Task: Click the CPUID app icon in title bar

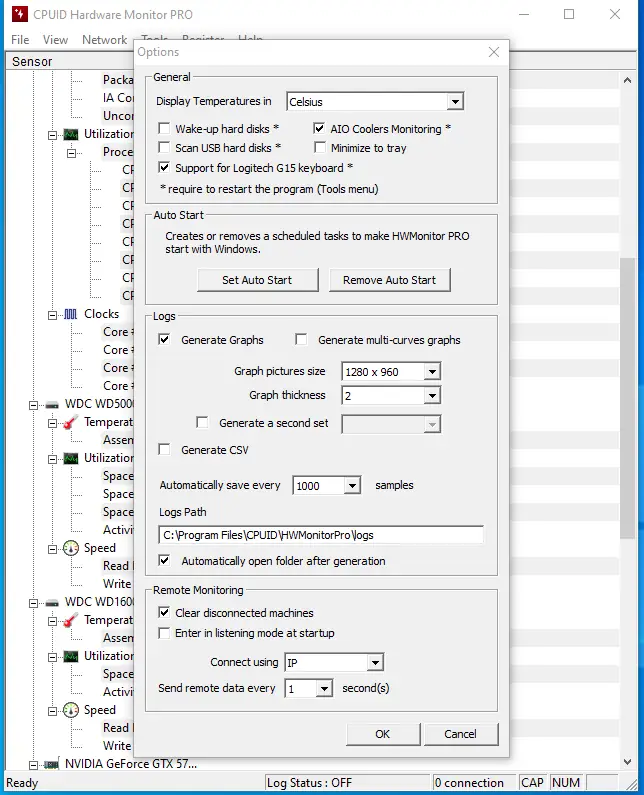Action: tap(20, 14)
